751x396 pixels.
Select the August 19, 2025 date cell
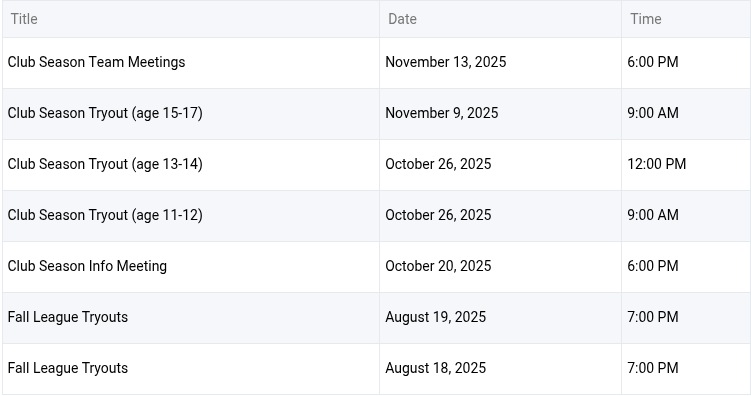pyautogui.click(x=435, y=317)
